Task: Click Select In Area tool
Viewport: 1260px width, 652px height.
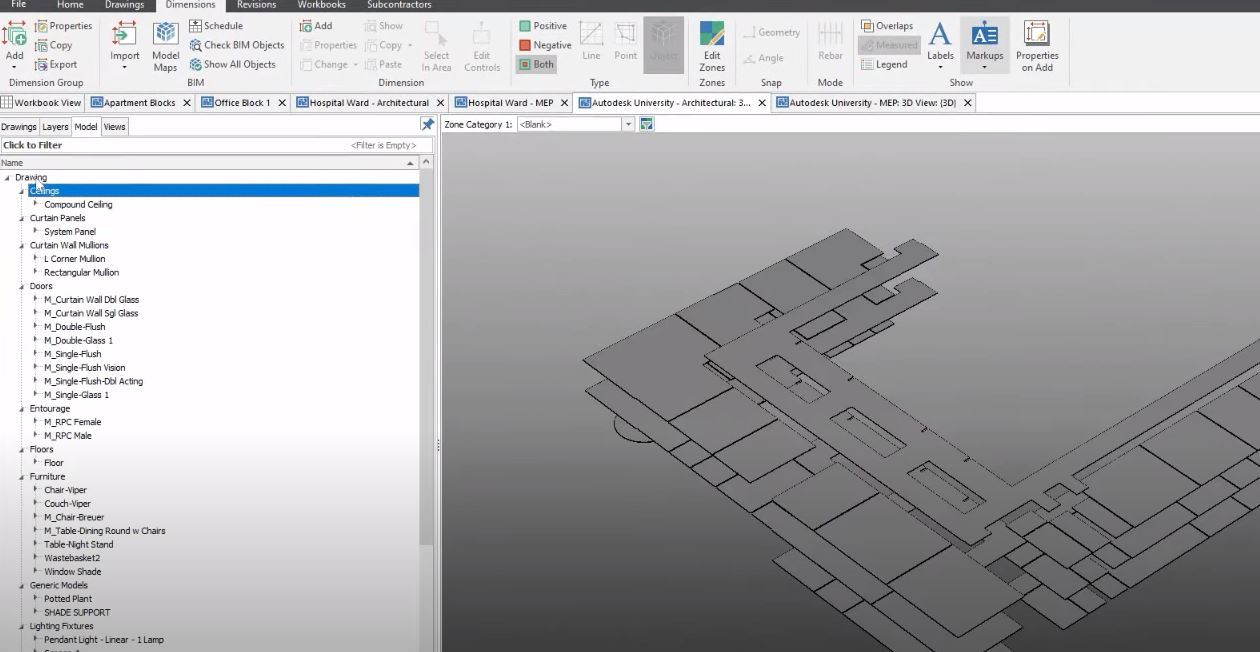Action: (x=436, y=46)
